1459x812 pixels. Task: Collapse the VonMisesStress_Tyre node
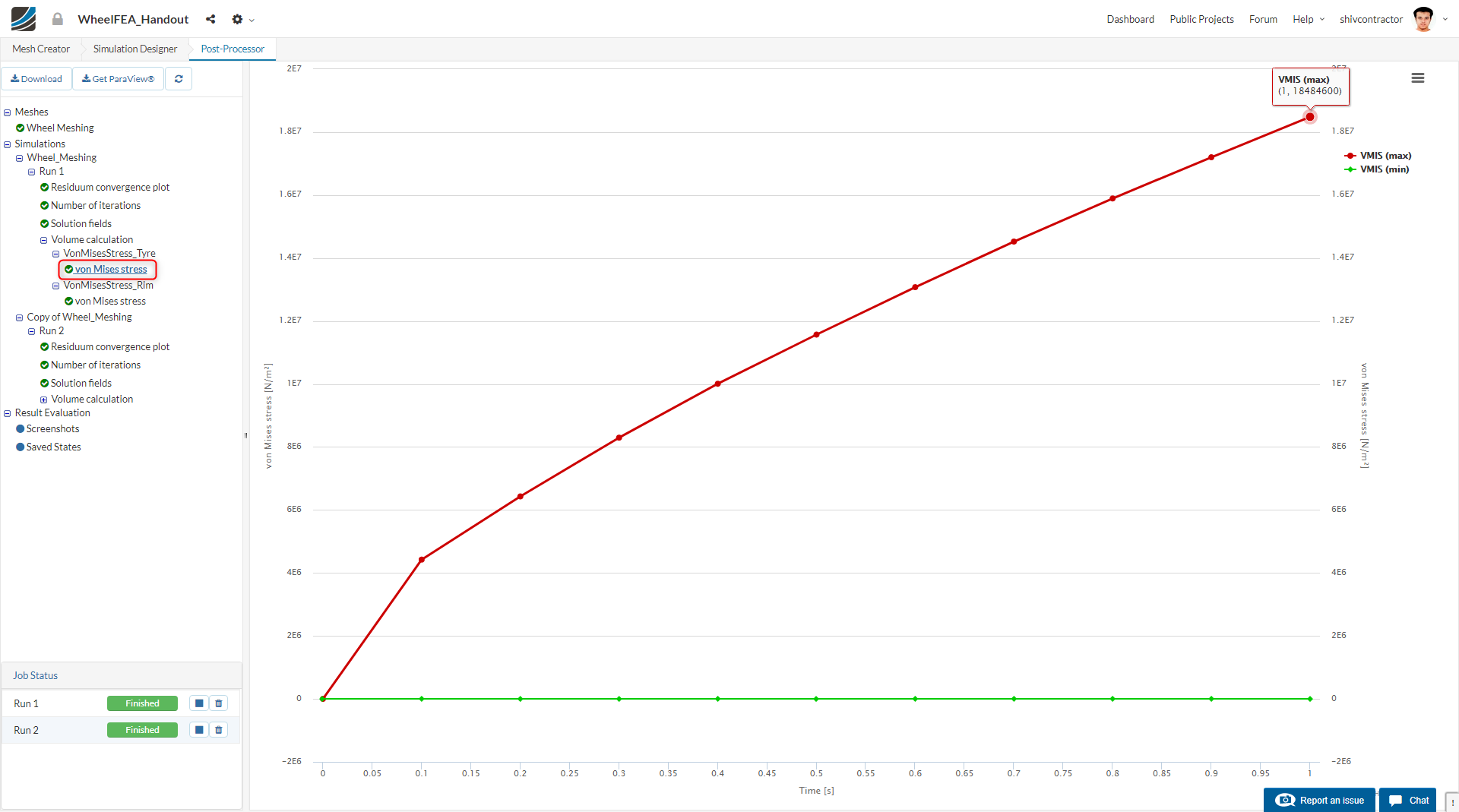(x=56, y=254)
